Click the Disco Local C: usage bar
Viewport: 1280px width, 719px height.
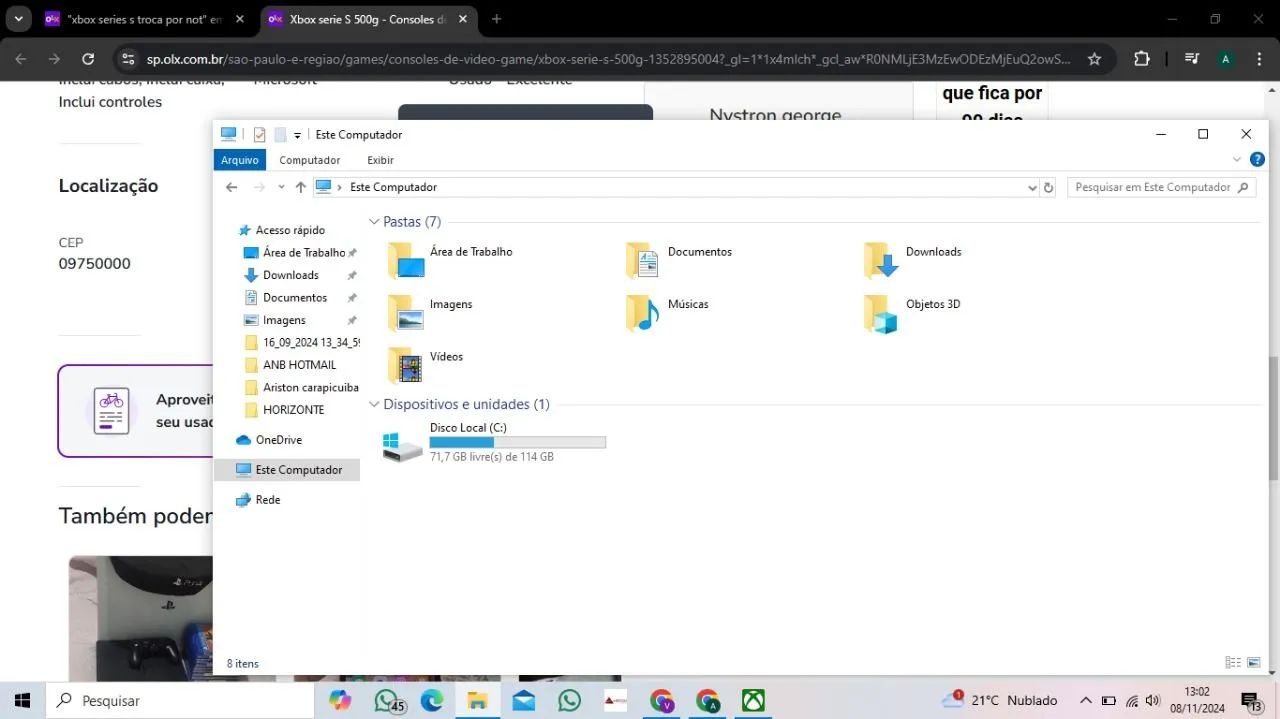point(517,441)
